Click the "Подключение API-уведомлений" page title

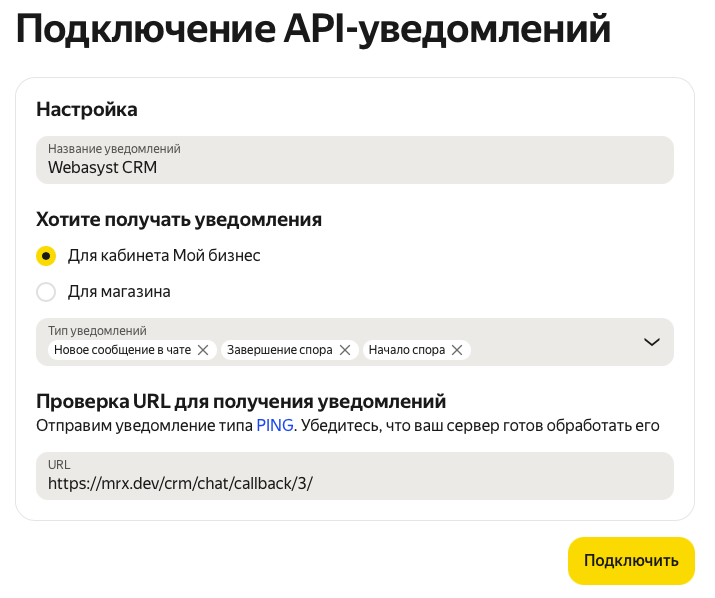313,29
